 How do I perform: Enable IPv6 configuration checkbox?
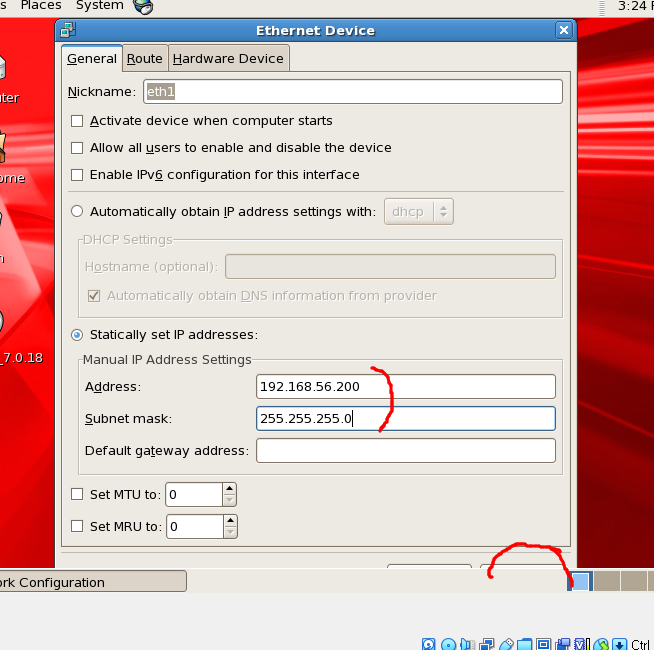click(x=77, y=175)
